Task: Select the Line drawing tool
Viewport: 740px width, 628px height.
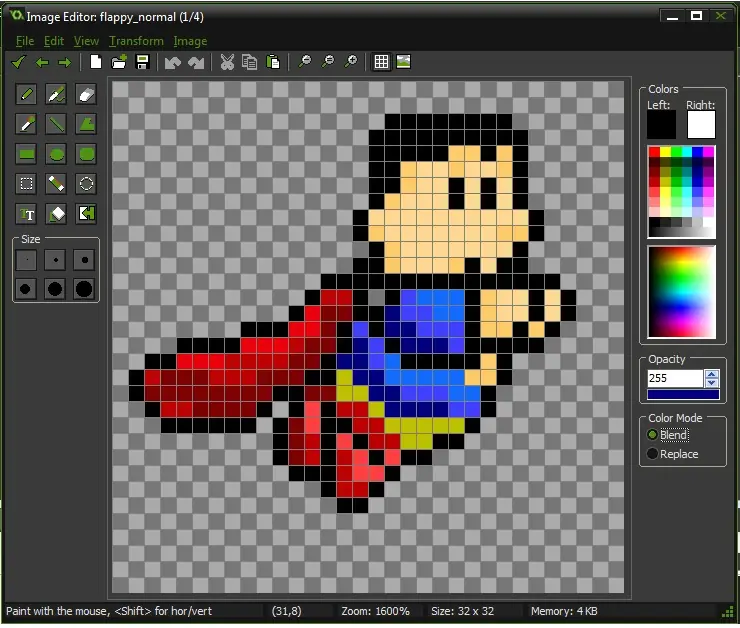Action: 56,124
